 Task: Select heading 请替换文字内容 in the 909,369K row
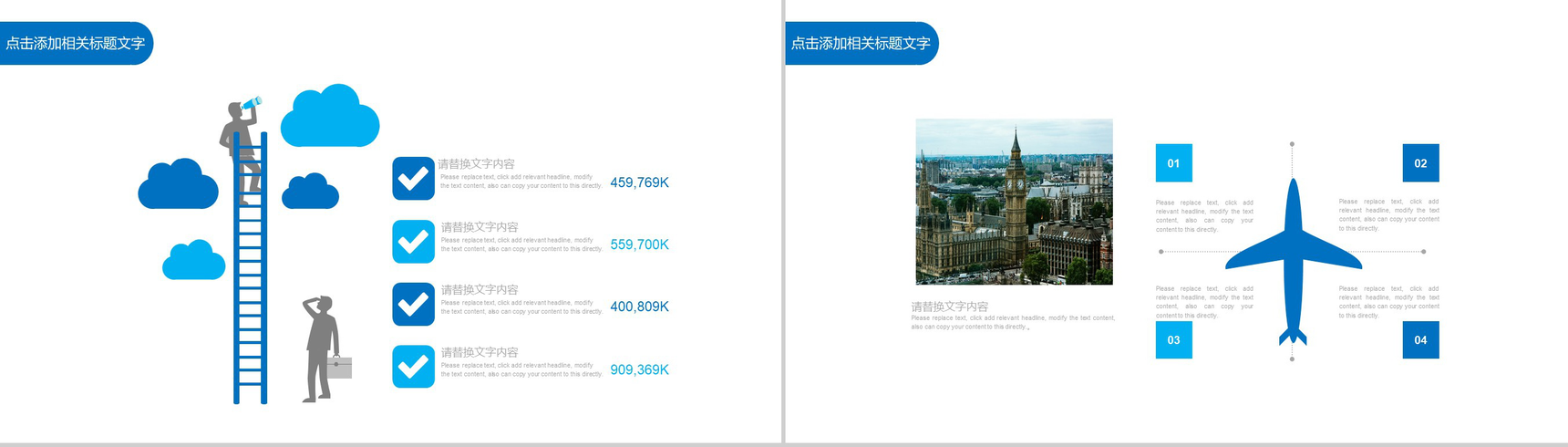[480, 352]
